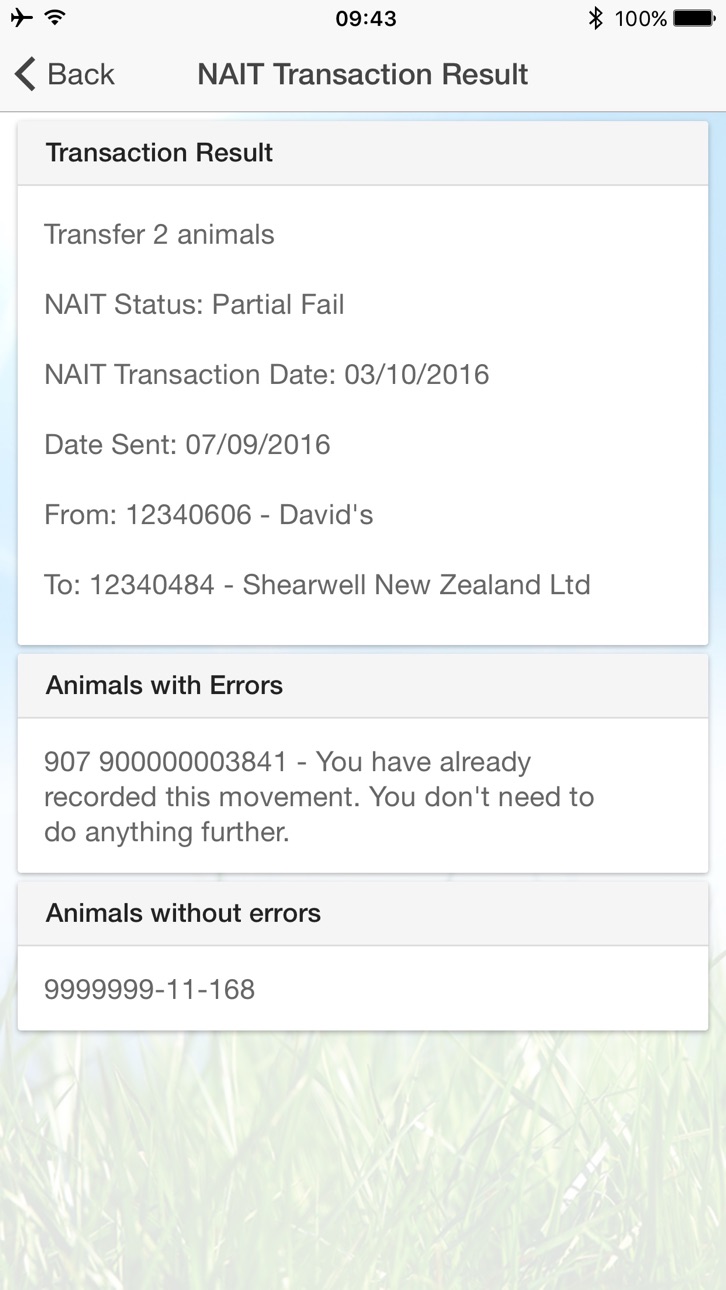Viewport: 726px width, 1290px height.
Task: Tap the Back chevron arrow icon
Action: [x=25, y=74]
